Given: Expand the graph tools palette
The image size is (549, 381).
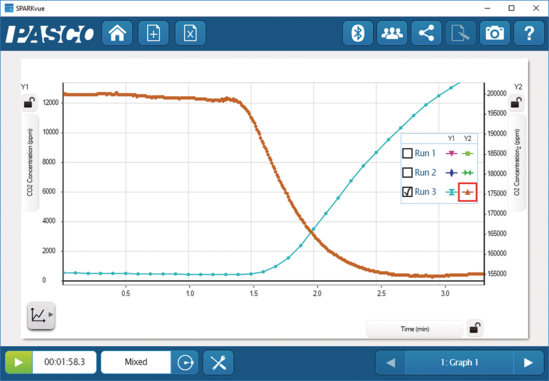Looking at the screenshot, I should [41, 315].
